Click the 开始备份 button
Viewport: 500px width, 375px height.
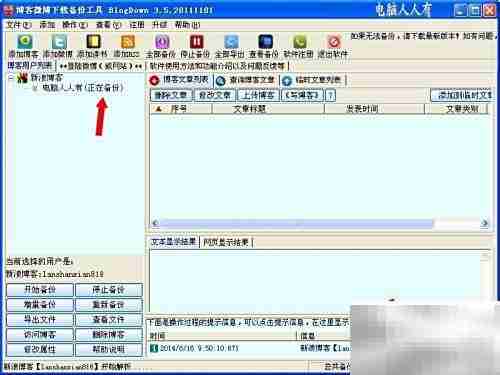pos(40,290)
